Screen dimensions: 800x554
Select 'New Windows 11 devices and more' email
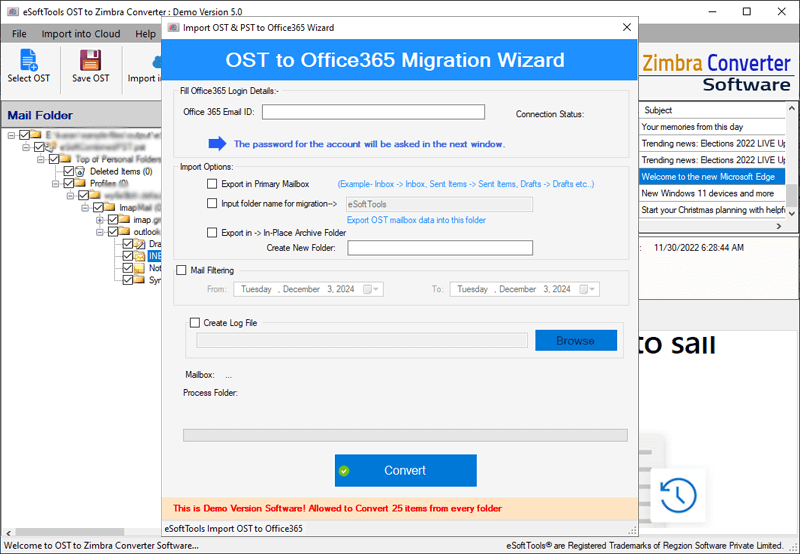(x=712, y=193)
